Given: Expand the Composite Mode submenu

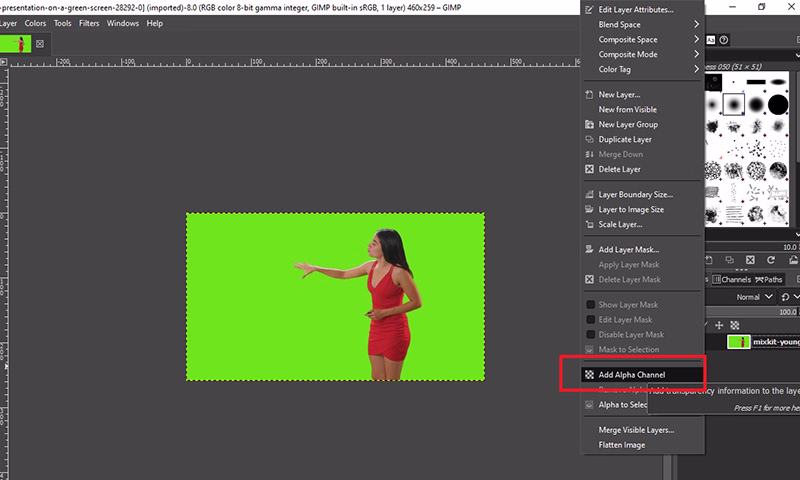Looking at the screenshot, I should [642, 54].
